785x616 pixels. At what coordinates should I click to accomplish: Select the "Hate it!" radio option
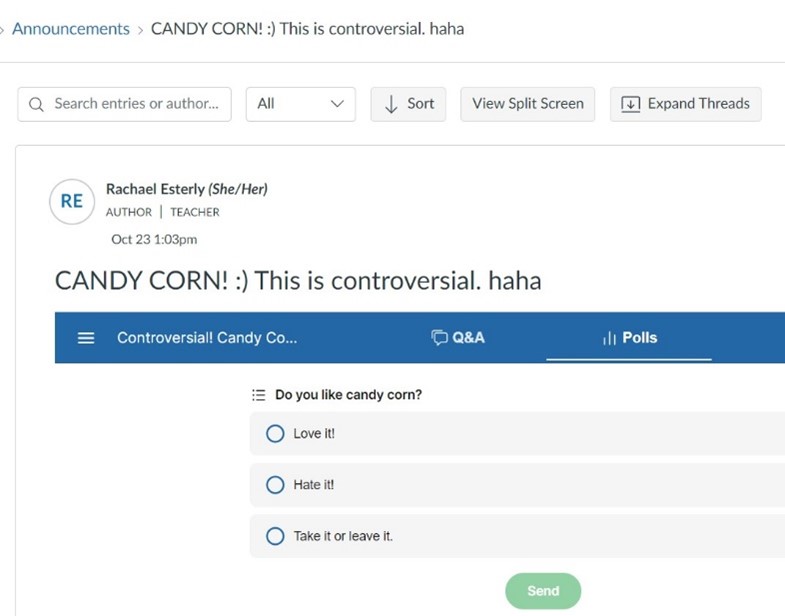(275, 485)
